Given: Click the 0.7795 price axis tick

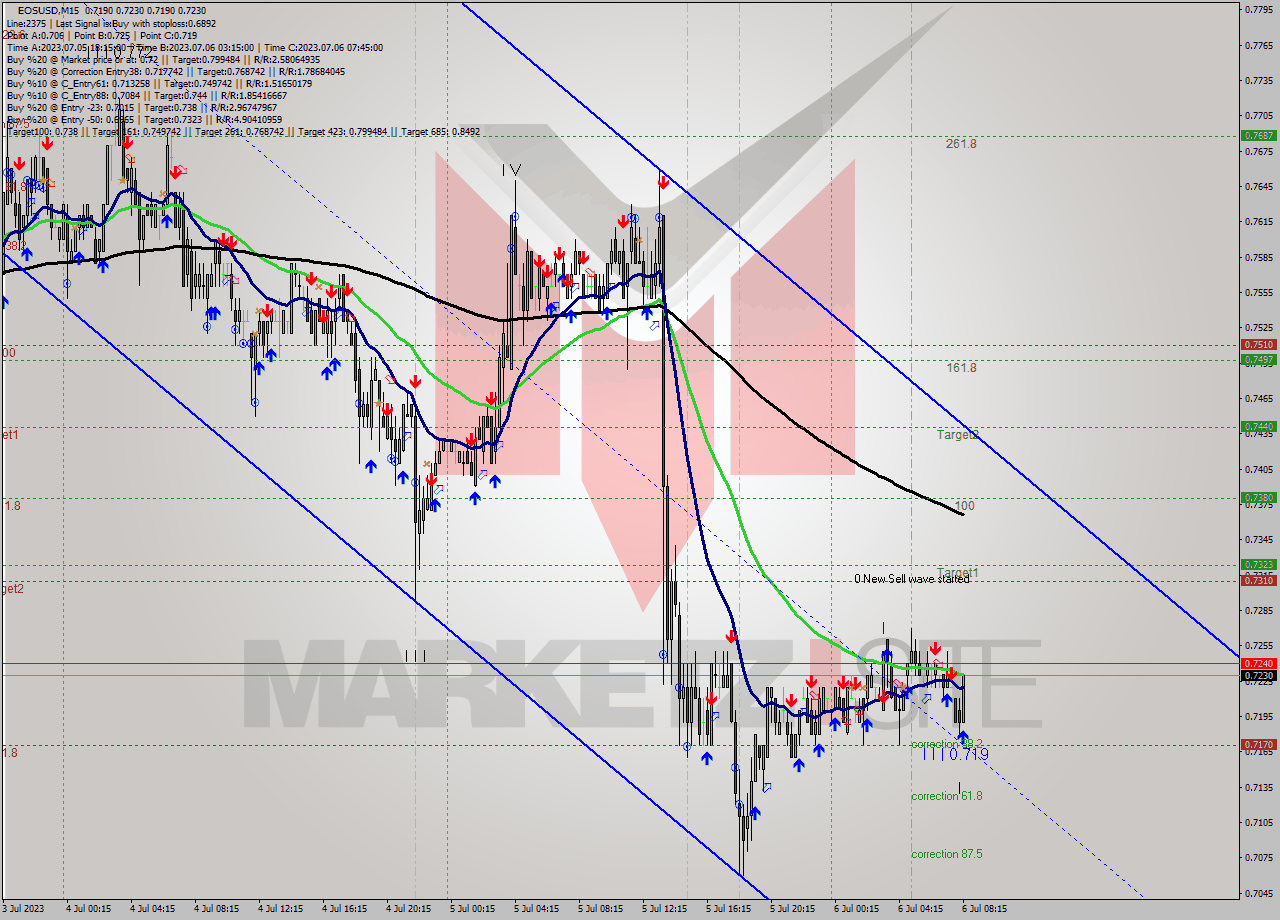Looking at the screenshot, I should point(1257,10).
